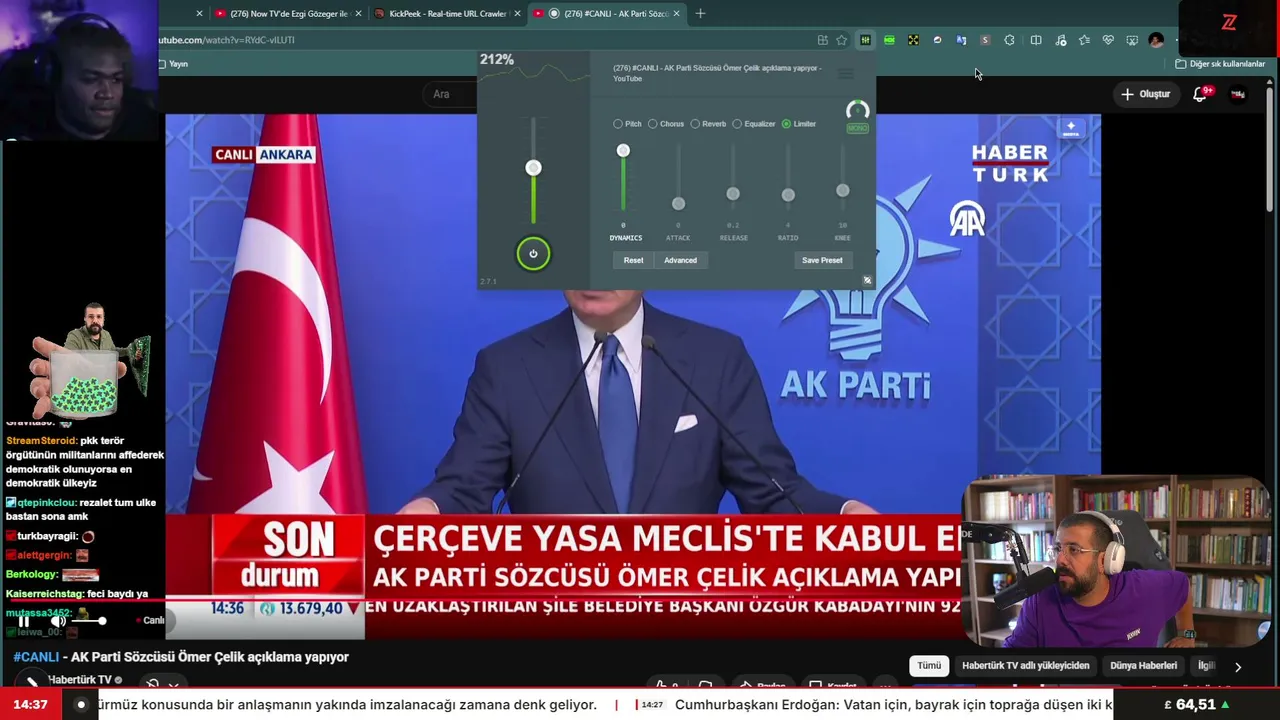This screenshot has height=720, width=1280.
Task: Open the Diğer sık kullanılanlar bookmarks folder
Action: [x=1220, y=64]
